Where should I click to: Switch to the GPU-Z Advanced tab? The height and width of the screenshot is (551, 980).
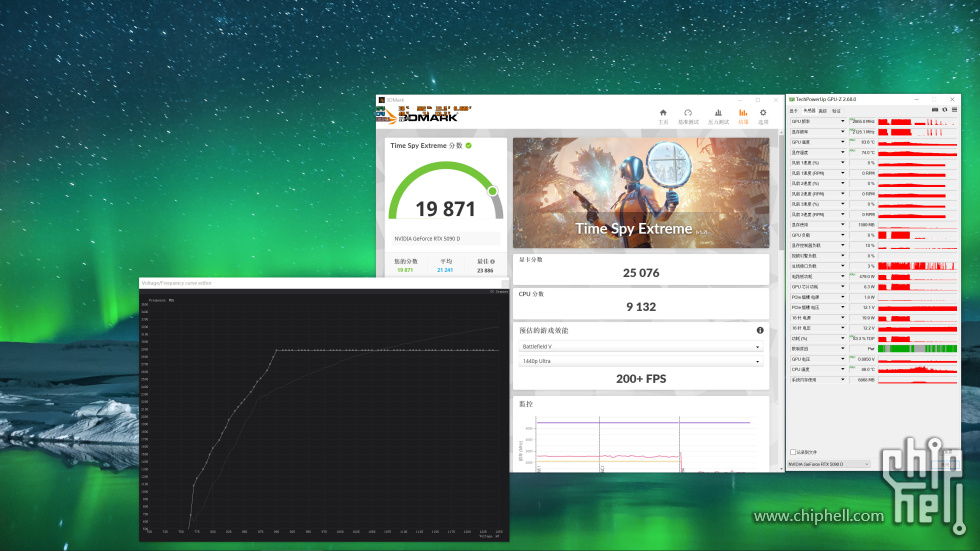point(822,111)
